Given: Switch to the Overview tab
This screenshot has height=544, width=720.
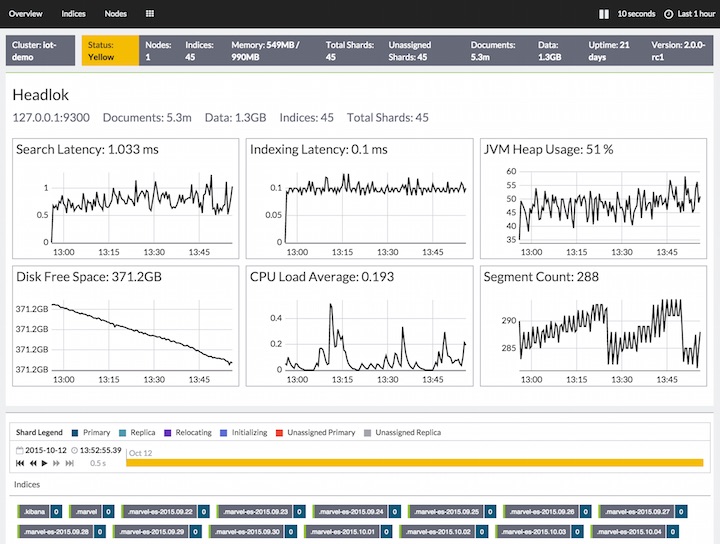Looking at the screenshot, I should tap(26, 14).
